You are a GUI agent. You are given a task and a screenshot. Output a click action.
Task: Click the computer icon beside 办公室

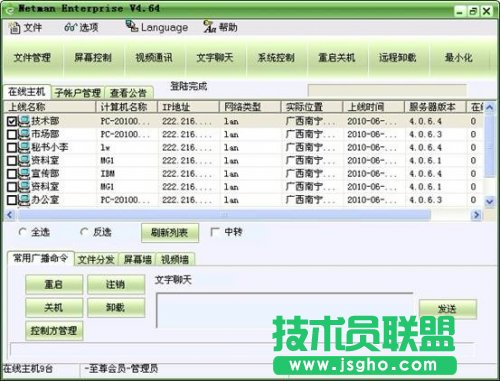click(x=24, y=200)
